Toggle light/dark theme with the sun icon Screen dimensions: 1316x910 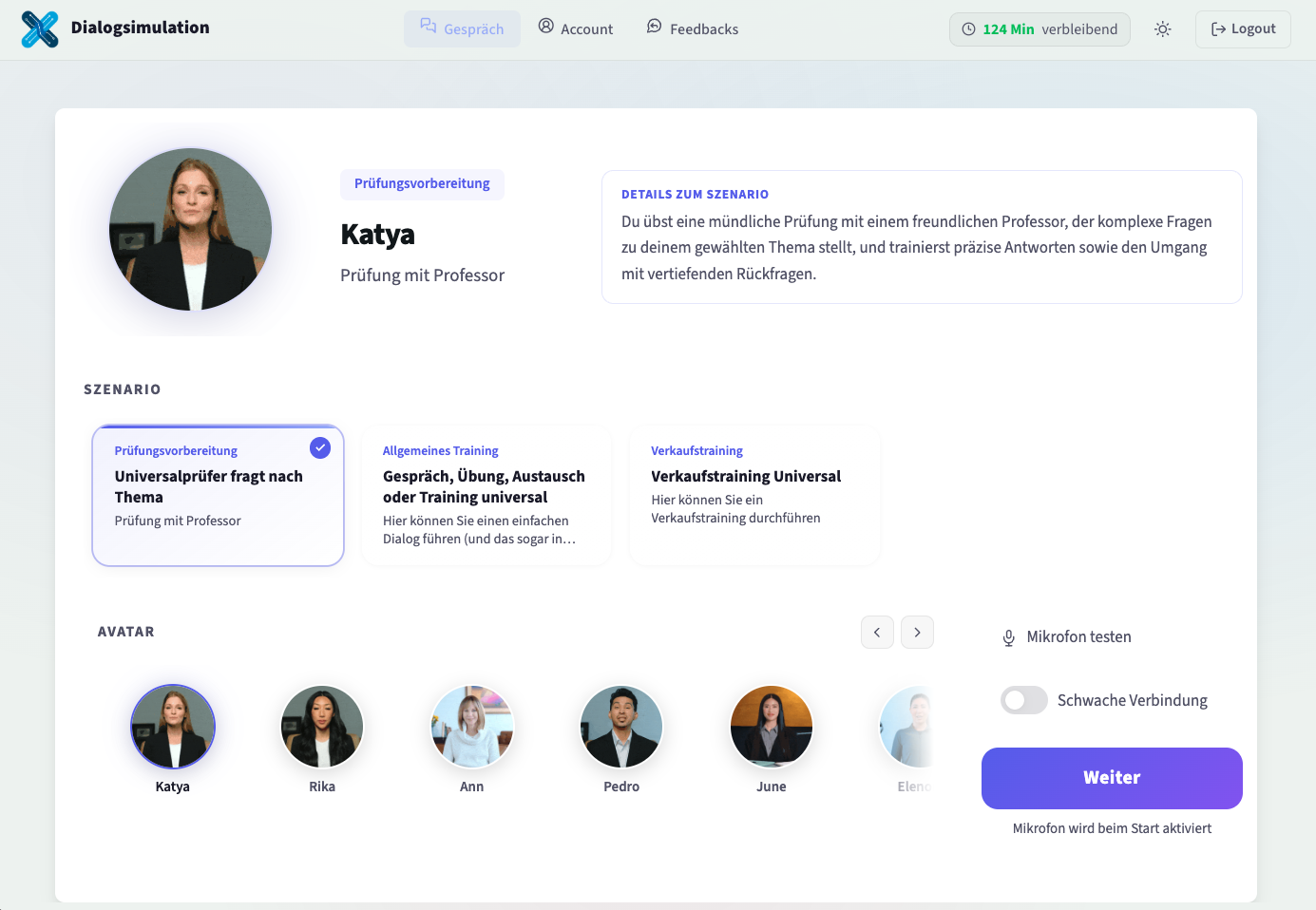click(x=1163, y=29)
